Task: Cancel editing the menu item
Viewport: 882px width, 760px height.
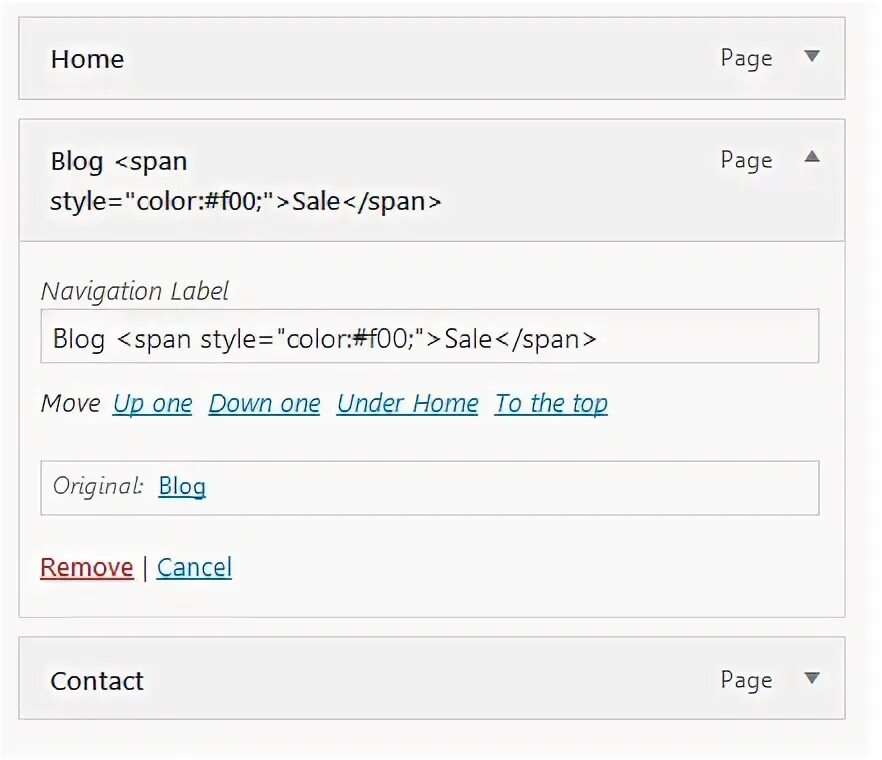Action: [x=194, y=568]
